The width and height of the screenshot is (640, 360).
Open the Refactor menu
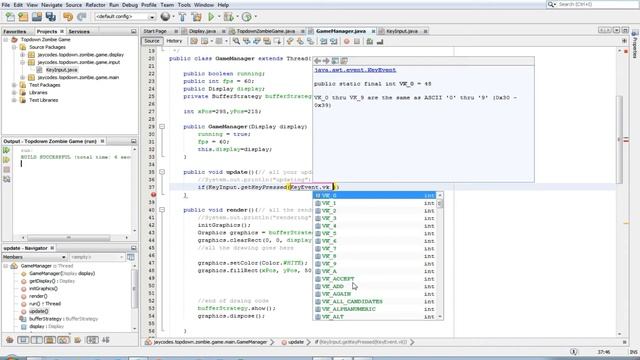(x=96, y=5)
